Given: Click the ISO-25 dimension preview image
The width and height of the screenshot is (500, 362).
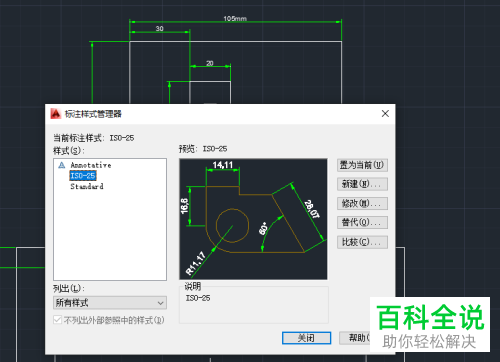Looking at the screenshot, I should 253,219.
